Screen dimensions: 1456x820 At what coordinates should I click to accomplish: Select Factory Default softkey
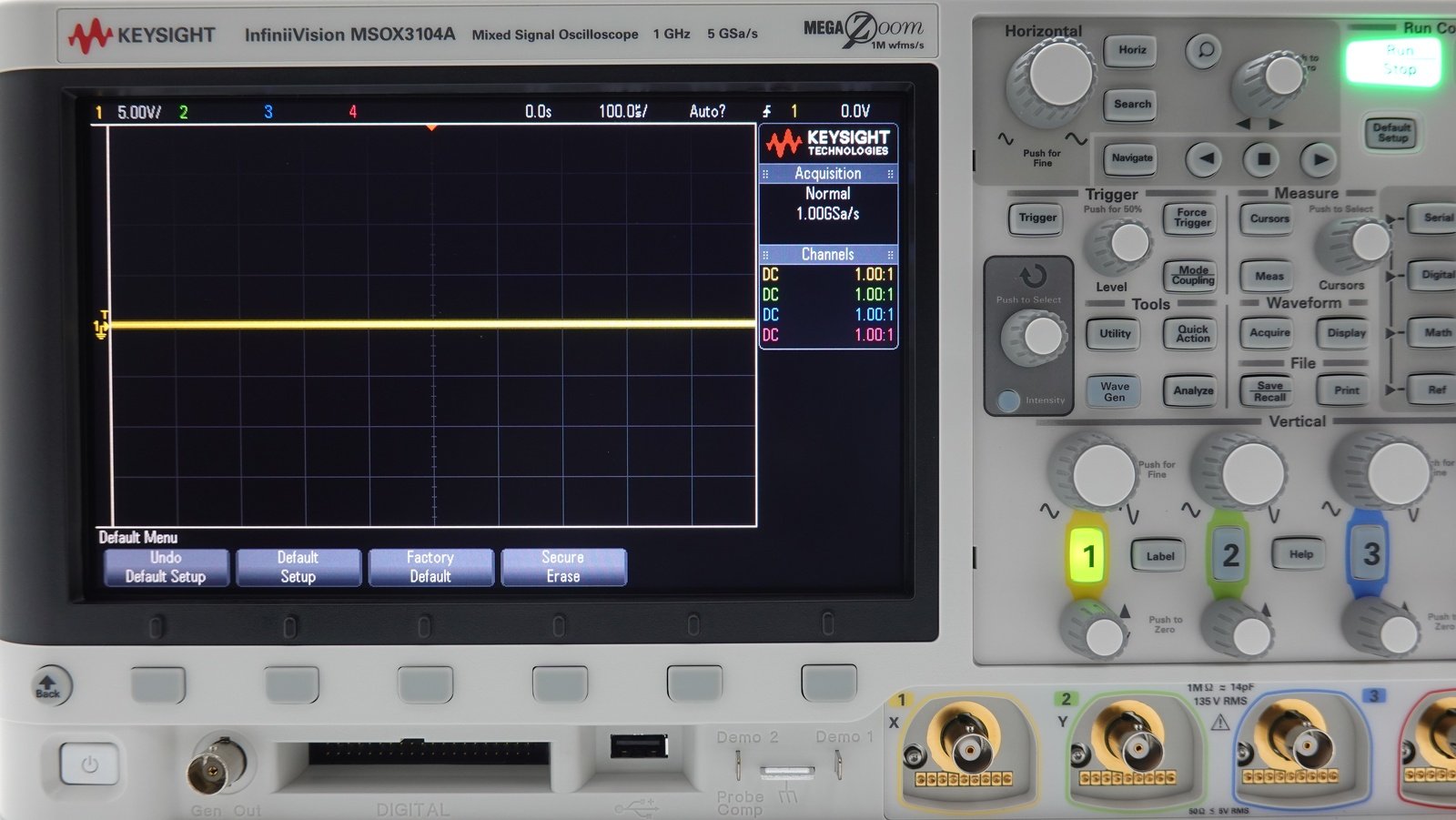(430, 567)
